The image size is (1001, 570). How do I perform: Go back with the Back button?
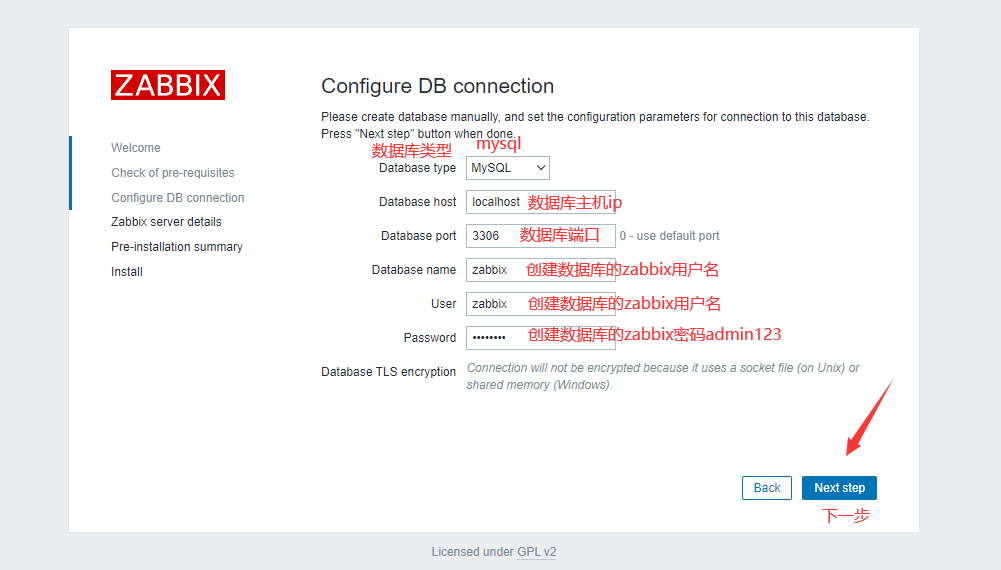click(x=767, y=488)
